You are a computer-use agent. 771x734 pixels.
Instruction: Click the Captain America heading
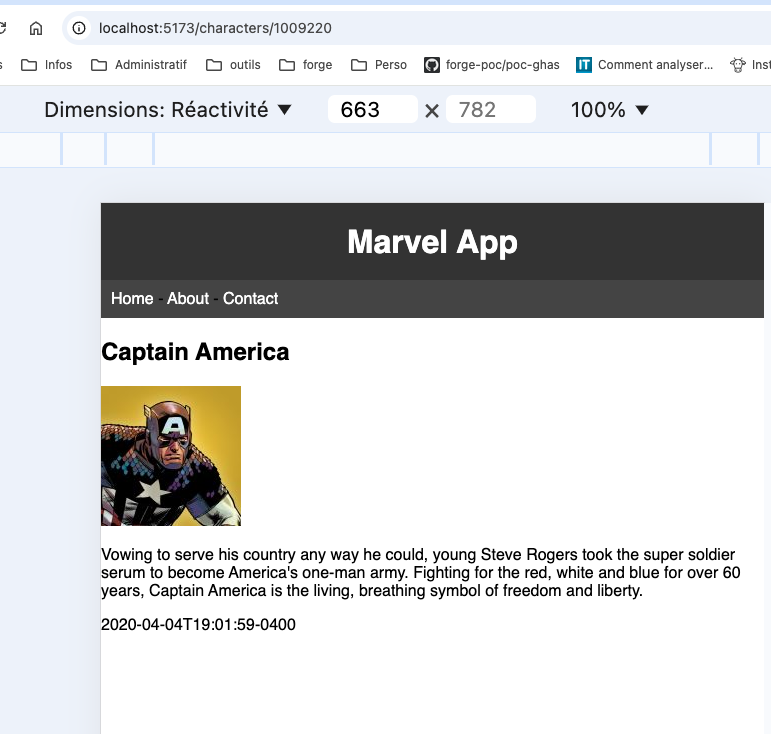195,352
